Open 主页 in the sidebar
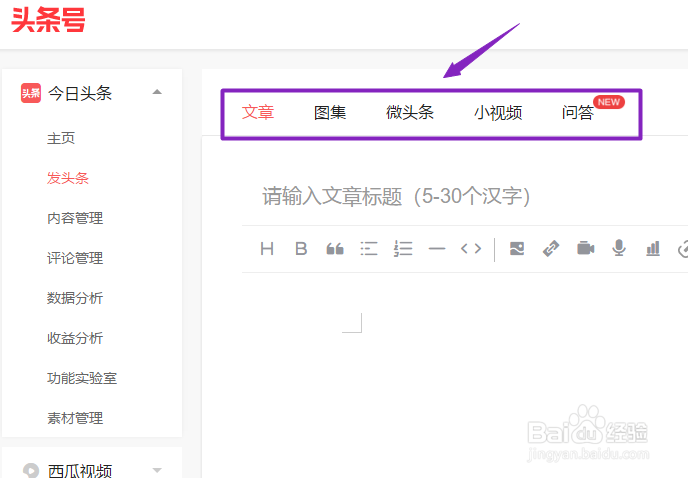The image size is (688, 478). tap(61, 138)
